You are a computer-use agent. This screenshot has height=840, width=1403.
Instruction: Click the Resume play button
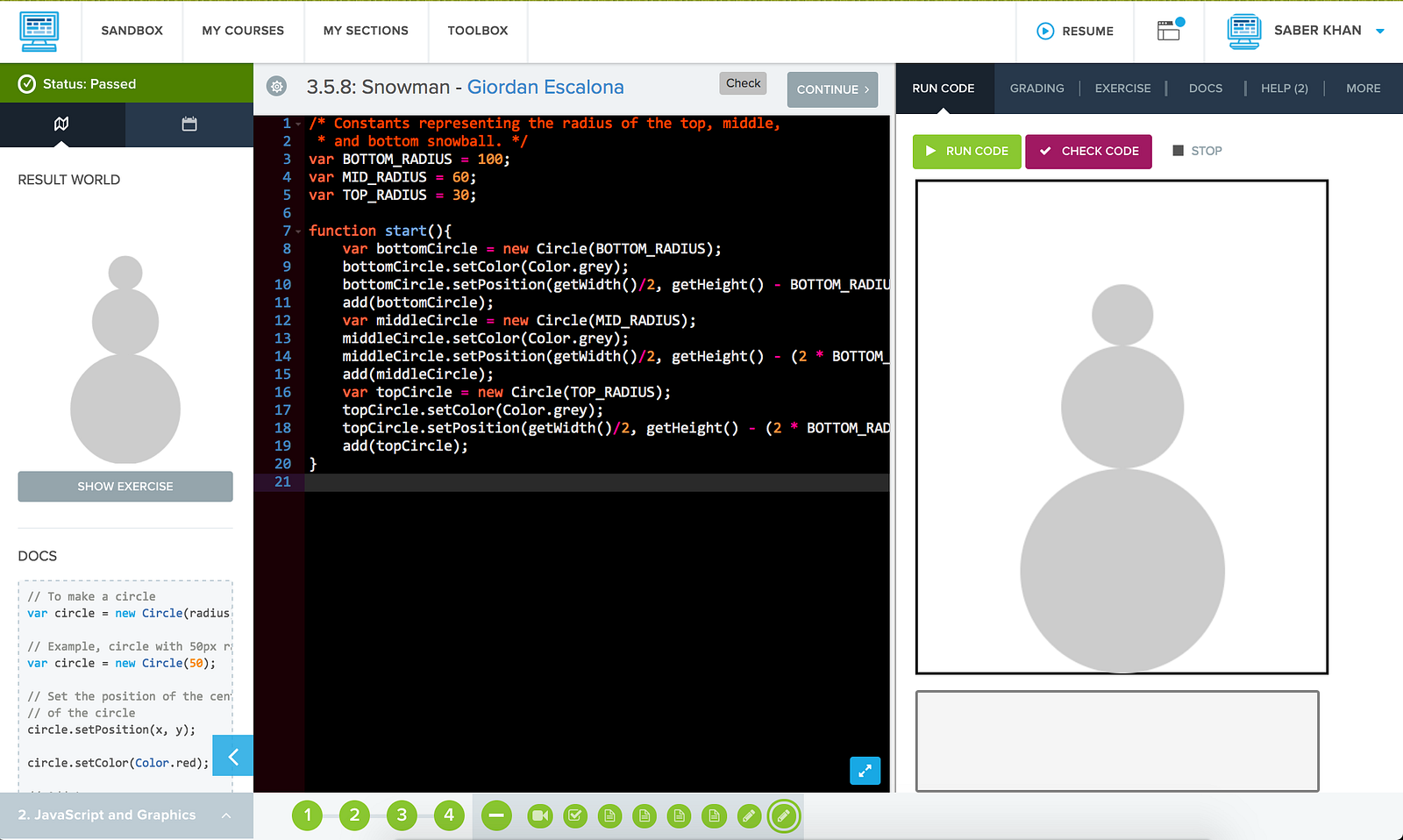click(1045, 31)
